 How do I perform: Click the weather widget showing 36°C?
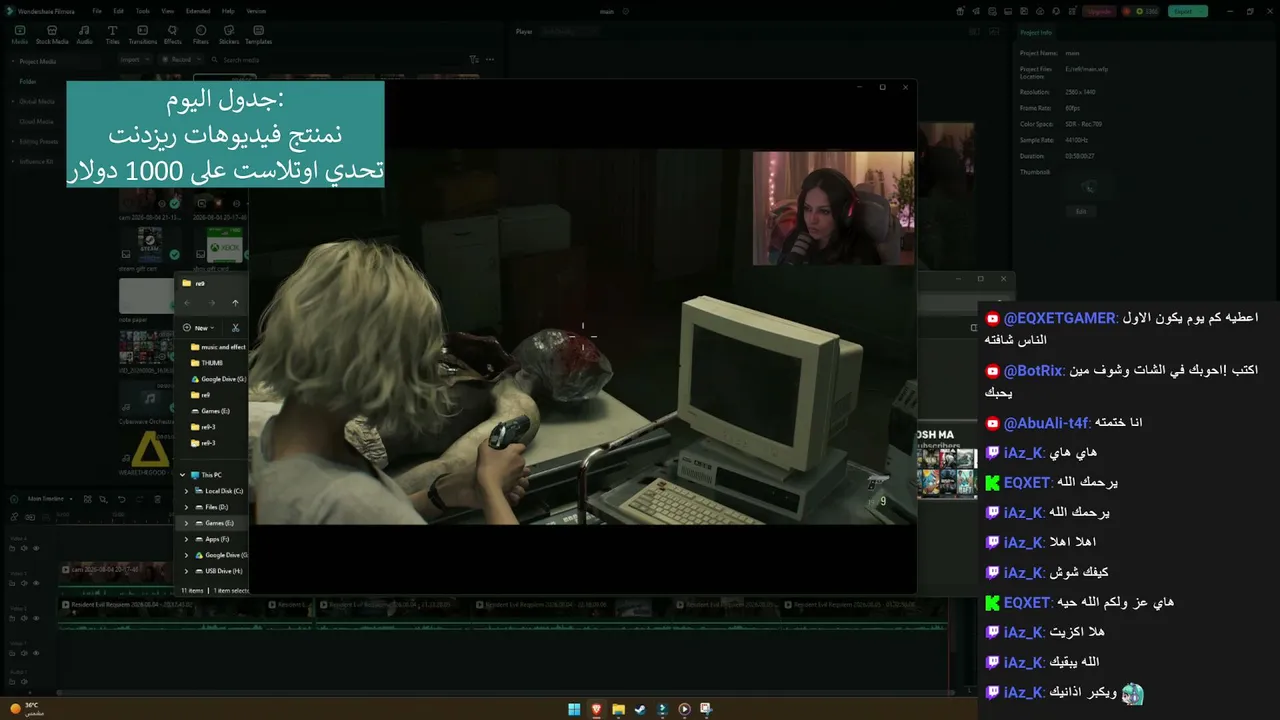click(25, 708)
